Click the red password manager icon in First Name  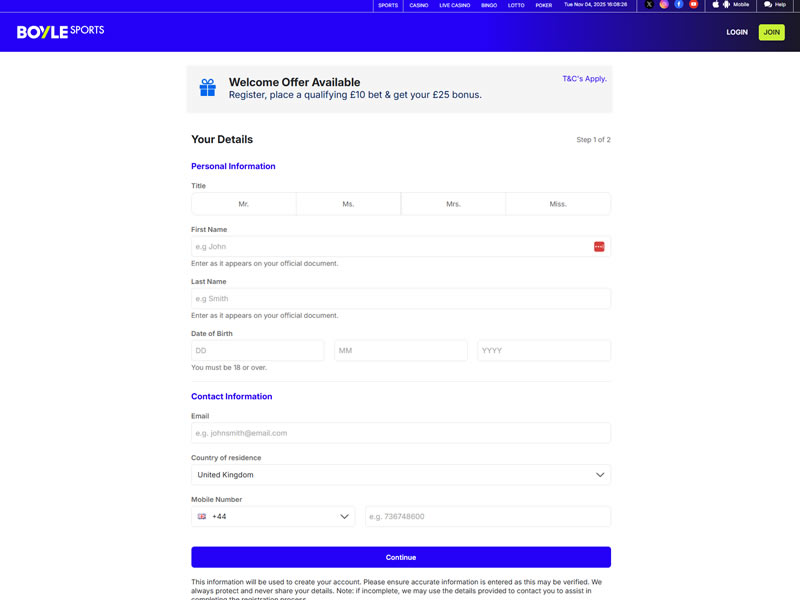click(599, 246)
